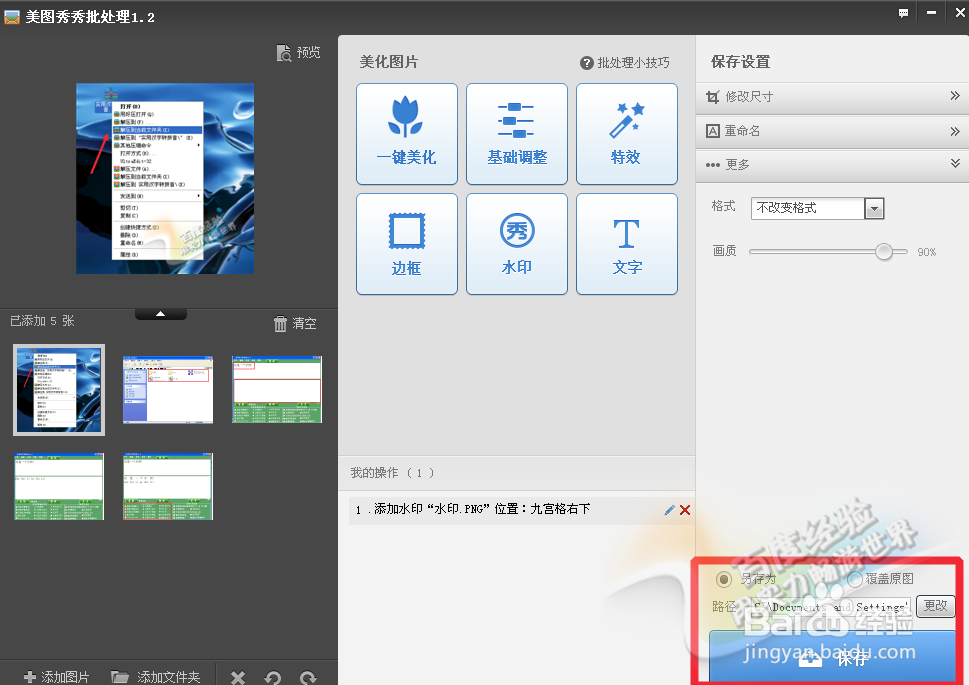Edit the watermark operation with pencil icon

click(669, 510)
